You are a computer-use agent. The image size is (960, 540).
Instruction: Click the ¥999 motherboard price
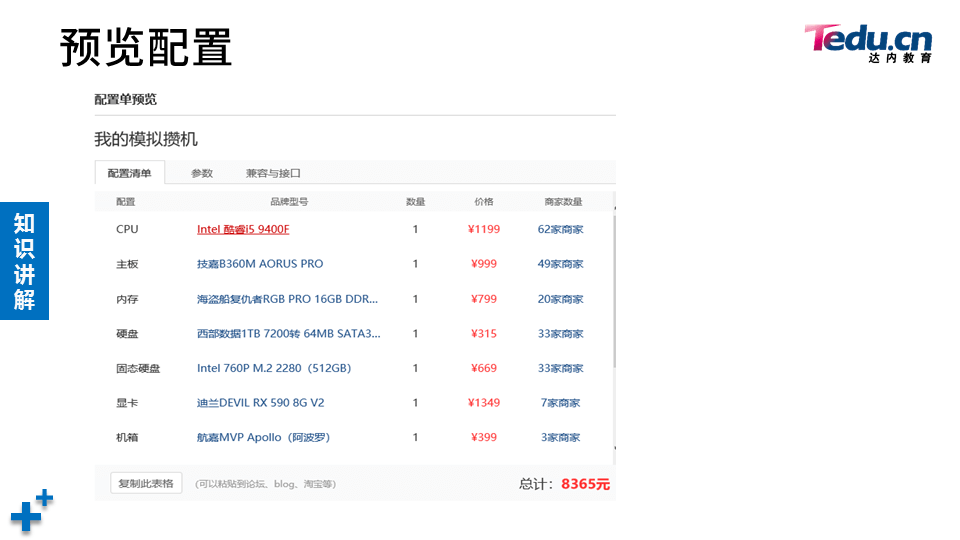(484, 264)
